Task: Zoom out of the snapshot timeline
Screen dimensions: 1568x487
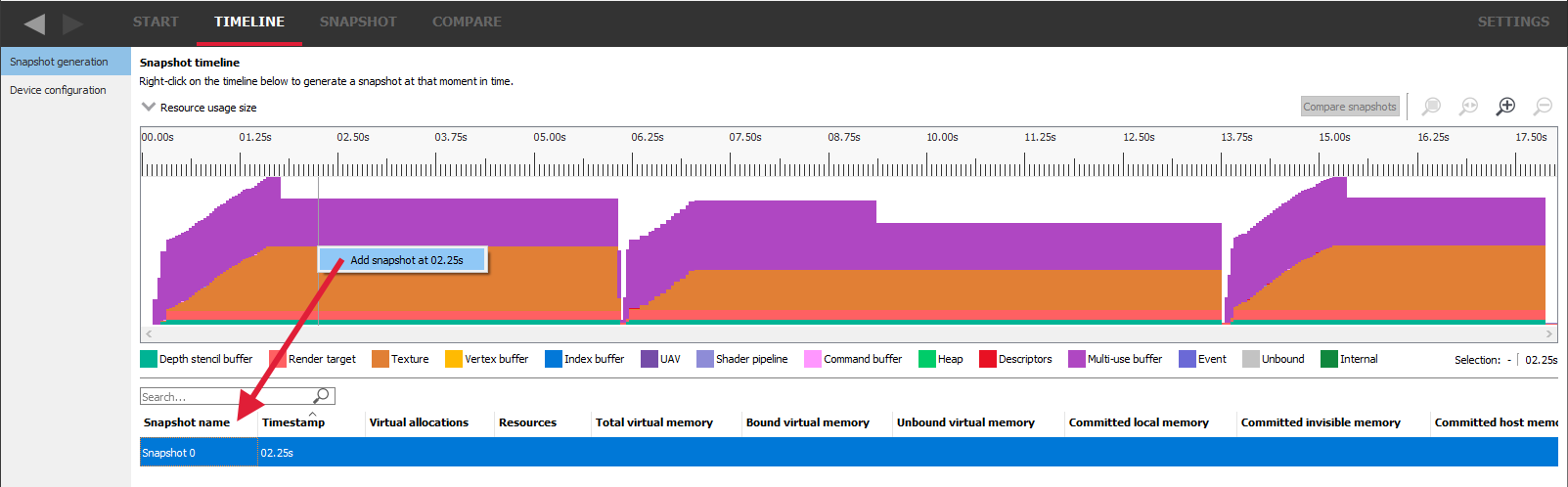Action: 1544,107
